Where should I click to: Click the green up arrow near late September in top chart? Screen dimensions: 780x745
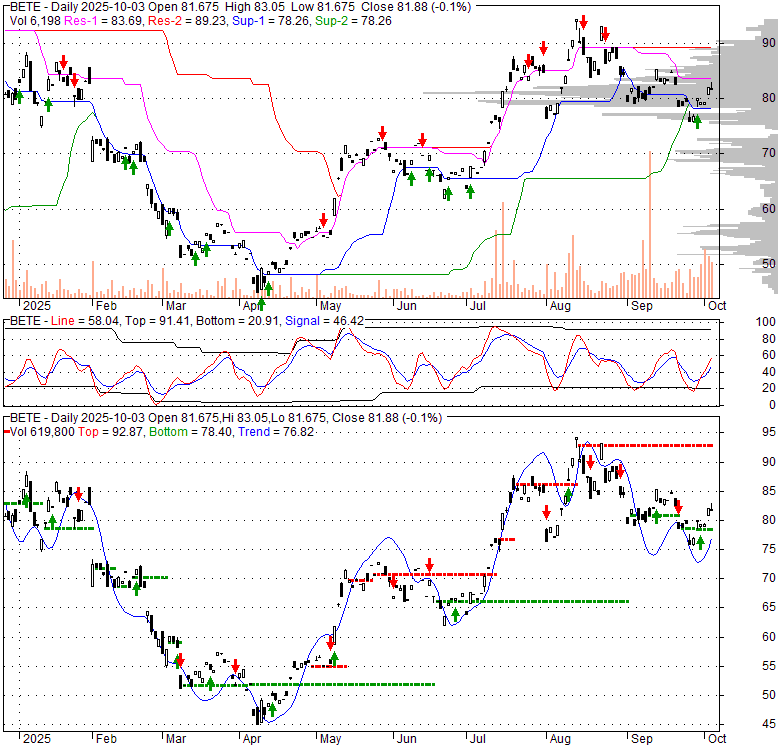pos(697,121)
